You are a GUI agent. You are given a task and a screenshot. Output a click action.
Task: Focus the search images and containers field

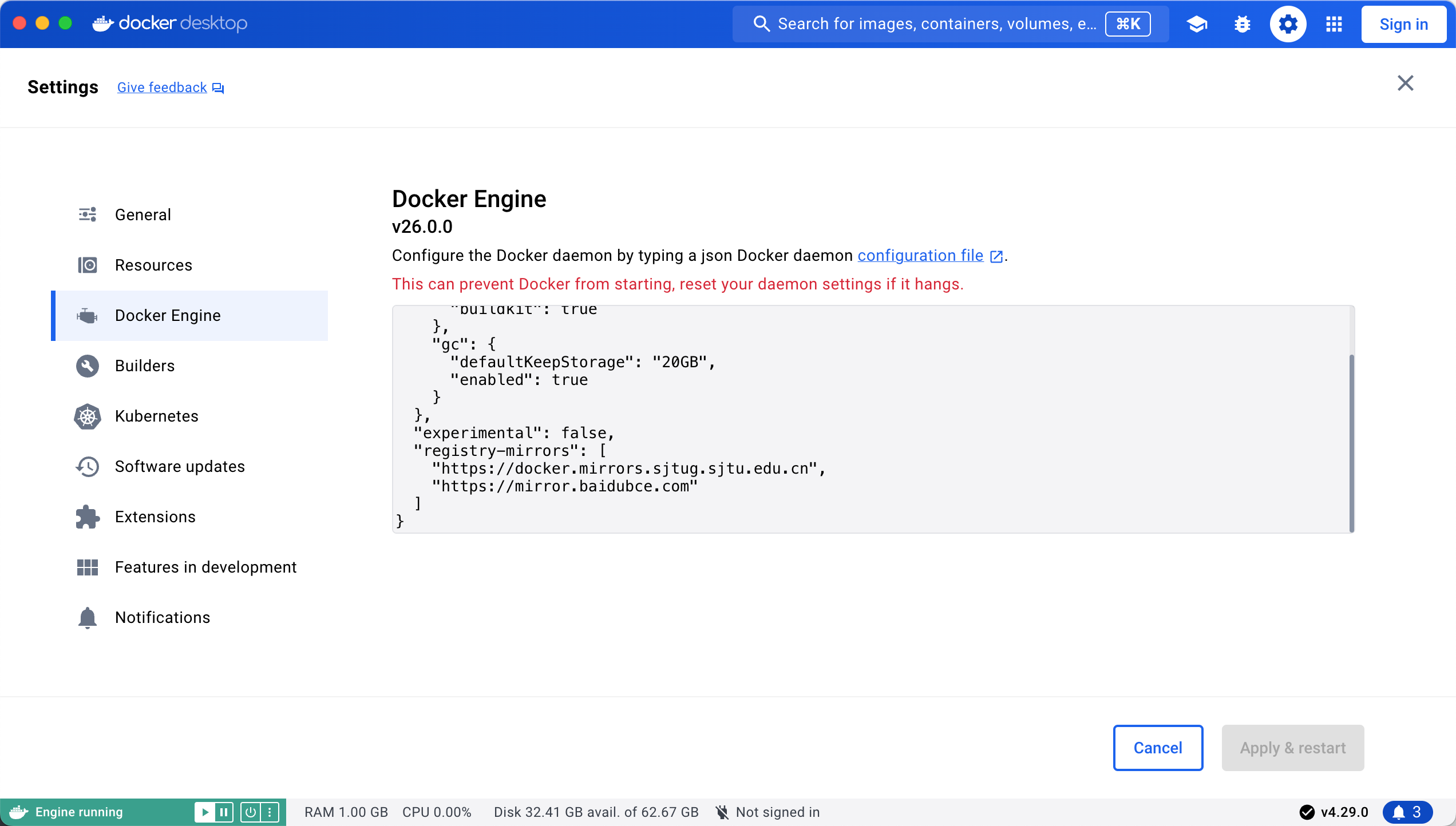(x=936, y=24)
